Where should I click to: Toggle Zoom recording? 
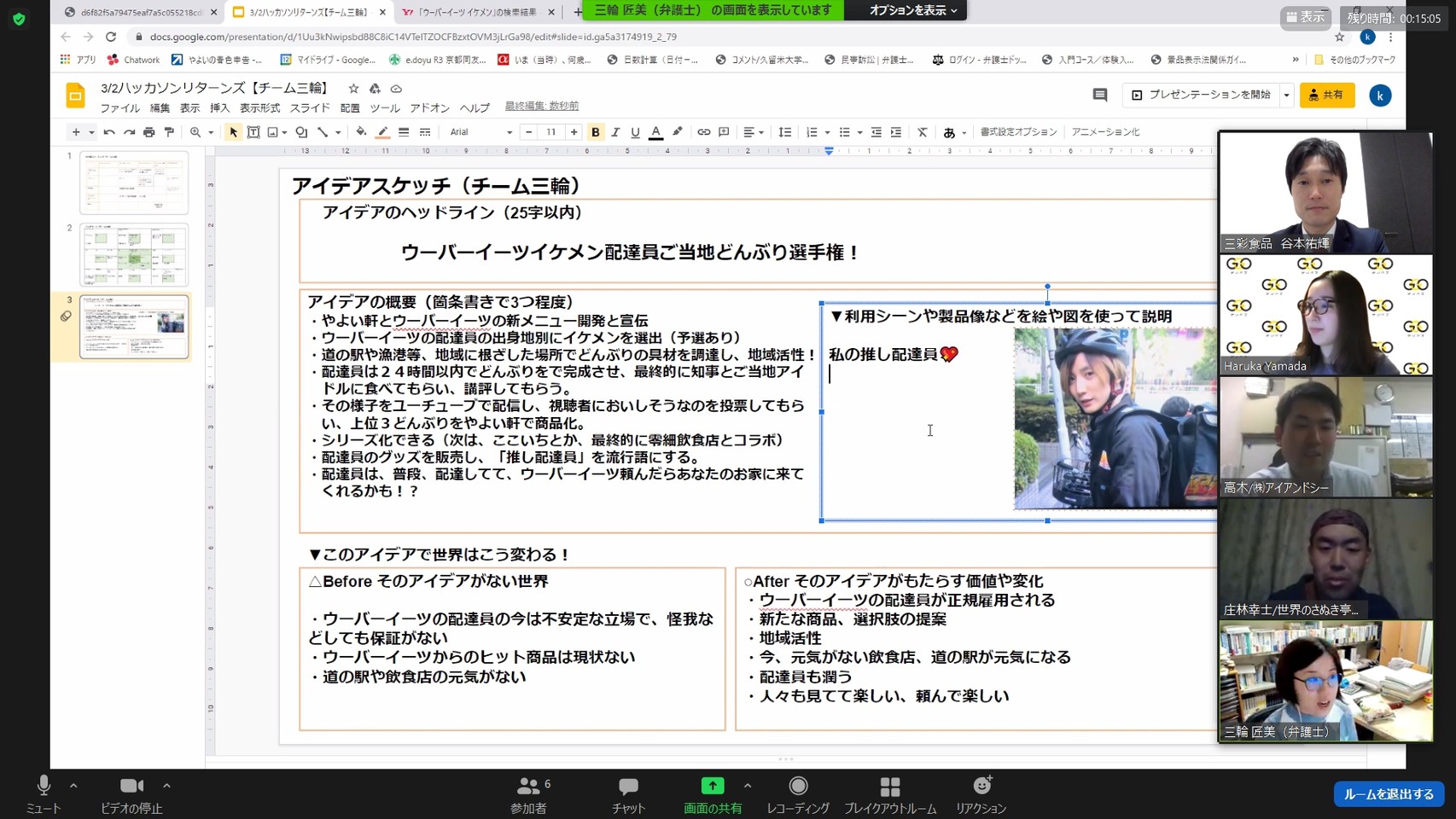[x=798, y=795]
